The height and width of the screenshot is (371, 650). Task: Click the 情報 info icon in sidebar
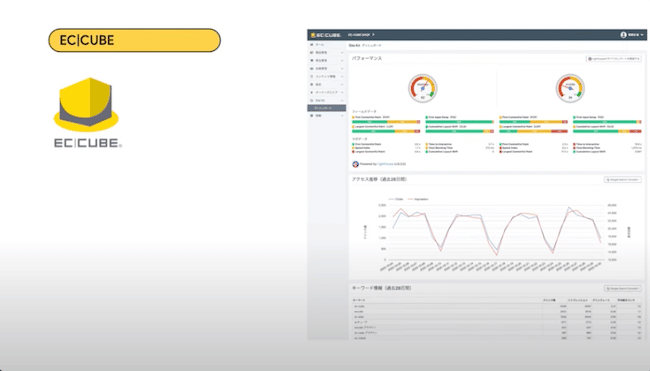click(x=312, y=116)
